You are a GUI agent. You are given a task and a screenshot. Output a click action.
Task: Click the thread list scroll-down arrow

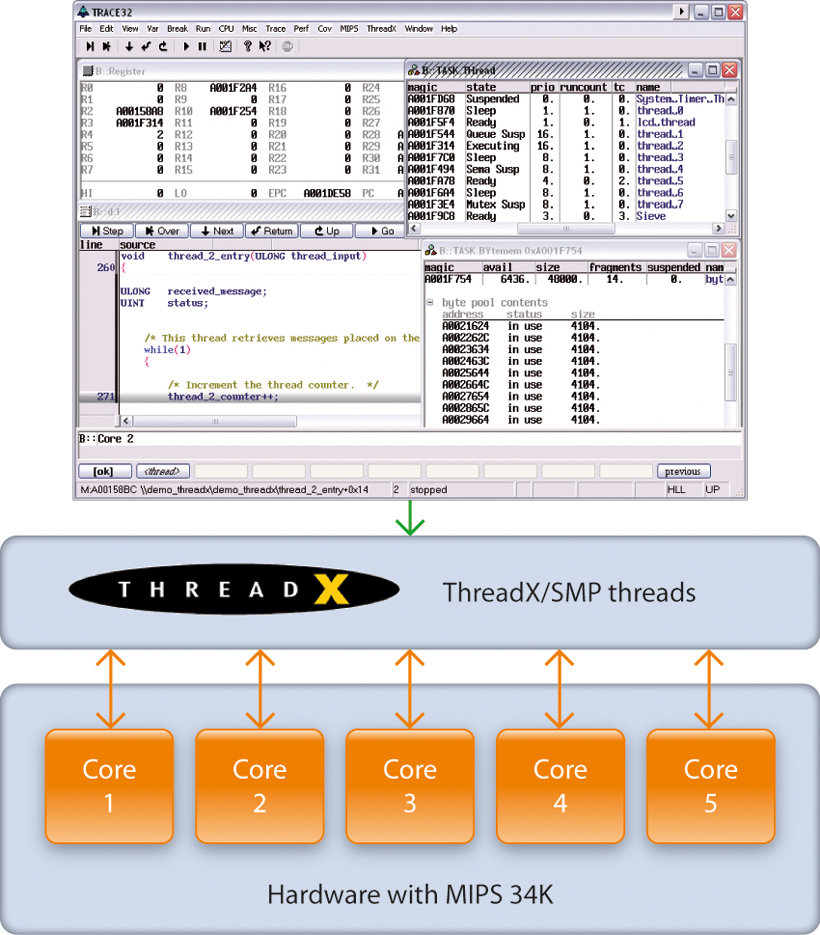coord(731,216)
